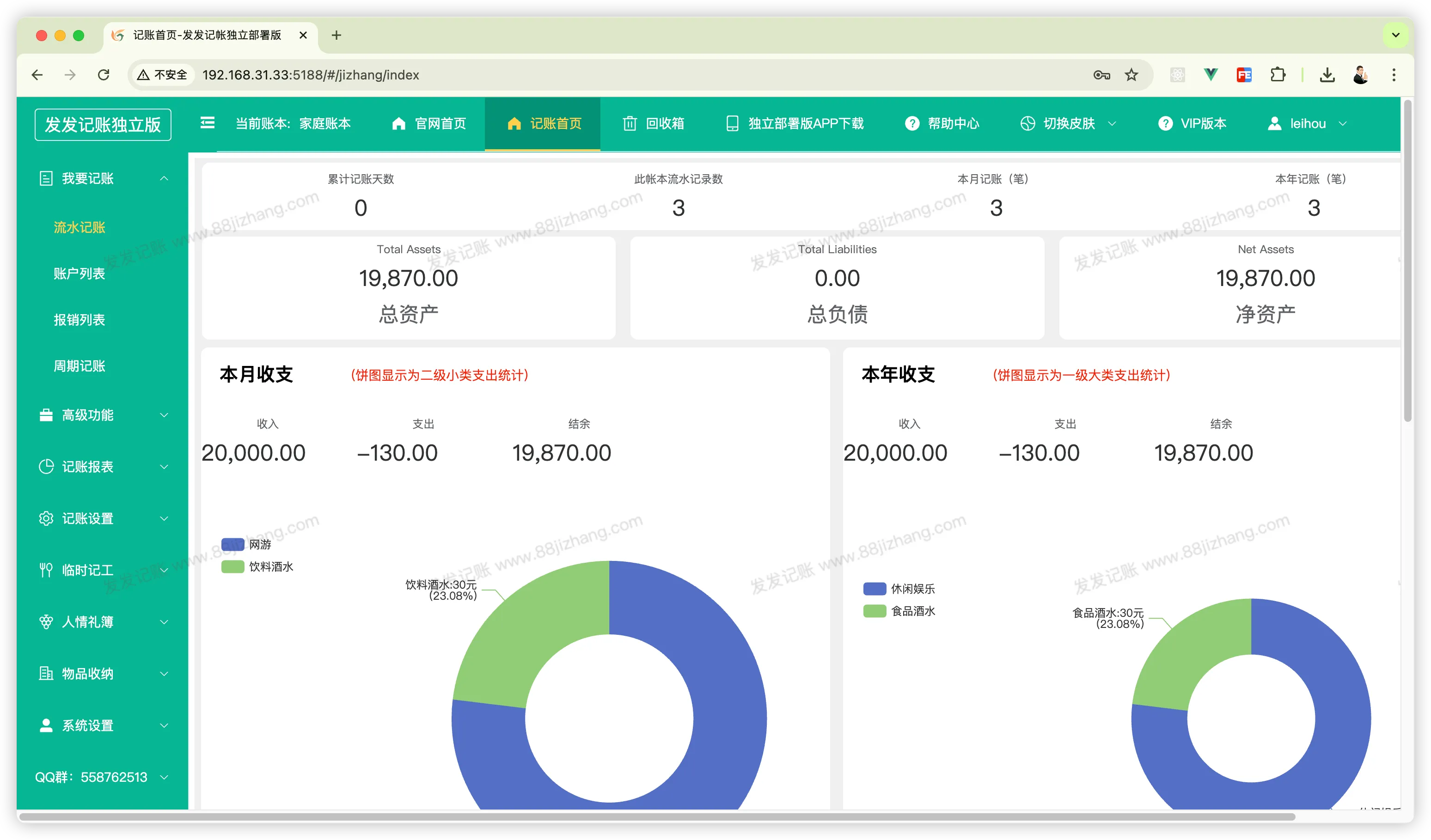Go to 官网首页 in top navigation
Image resolution: width=1431 pixels, height=840 pixels.
[x=429, y=124]
